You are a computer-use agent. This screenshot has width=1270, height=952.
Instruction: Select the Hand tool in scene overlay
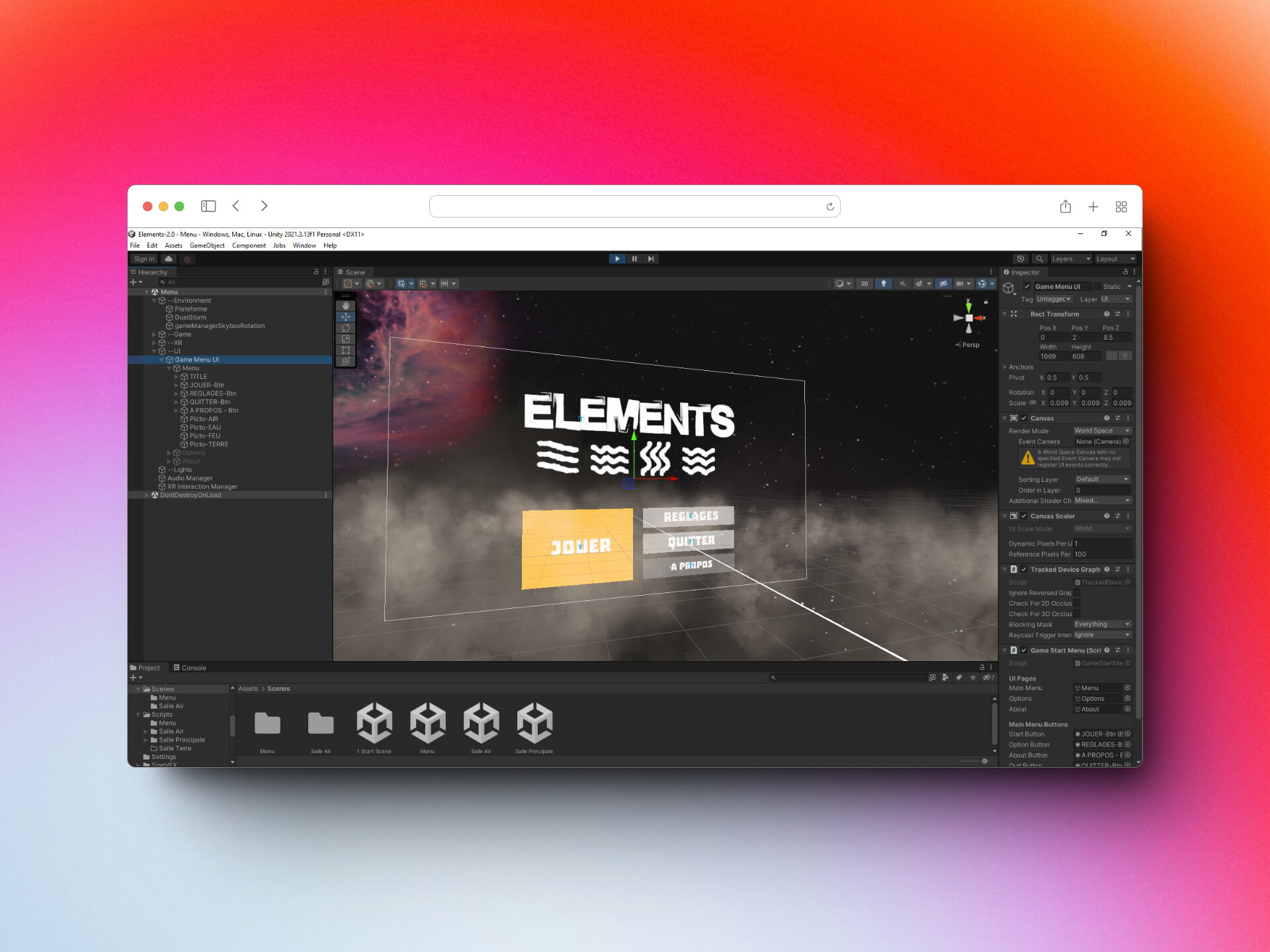[345, 305]
